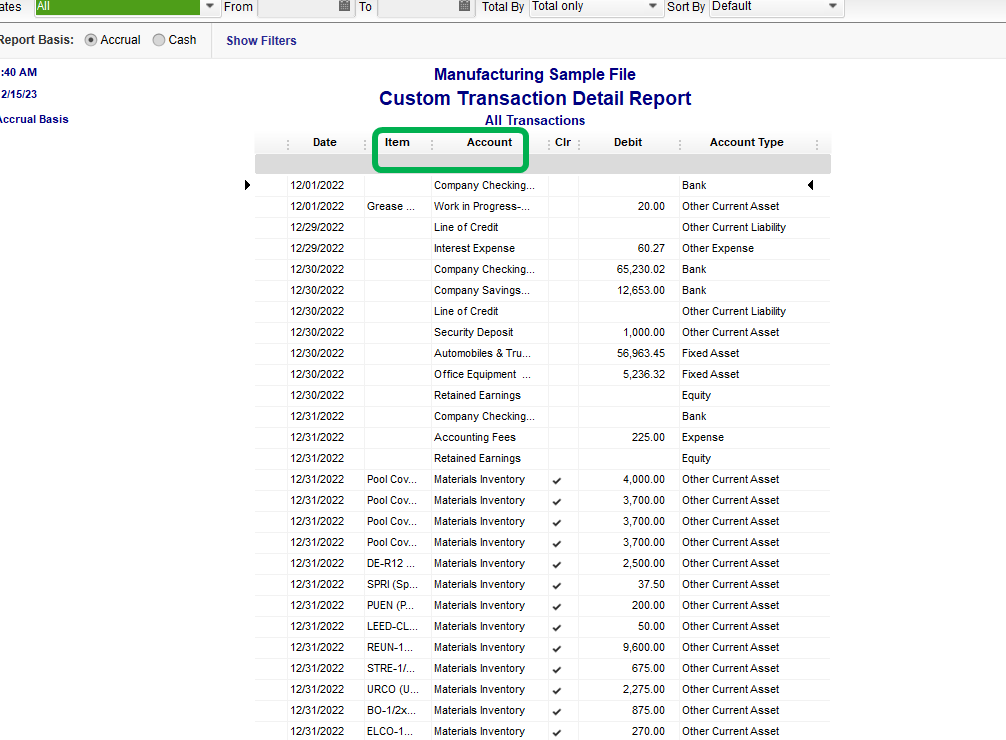Click the Clr column header
1006x740 pixels.
point(563,142)
